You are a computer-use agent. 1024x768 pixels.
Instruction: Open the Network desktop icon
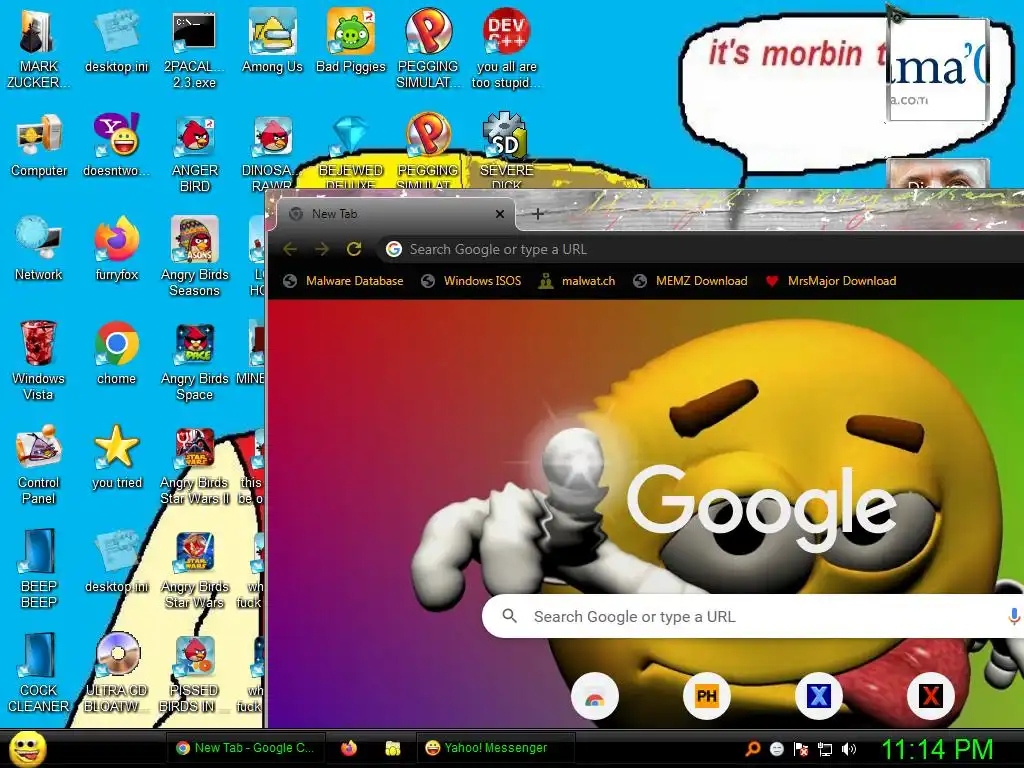pyautogui.click(x=39, y=249)
